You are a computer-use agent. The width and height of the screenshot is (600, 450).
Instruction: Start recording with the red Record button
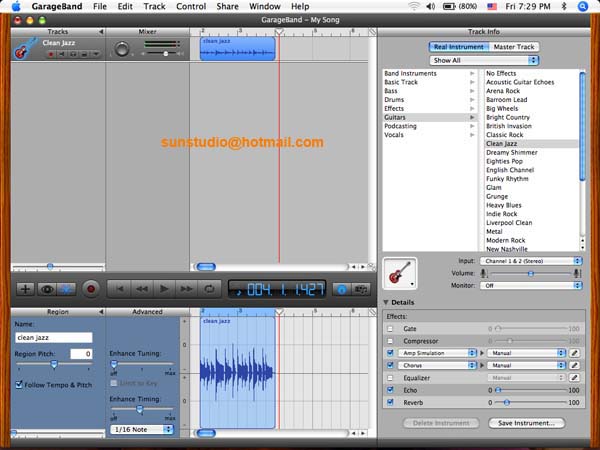tap(91, 289)
